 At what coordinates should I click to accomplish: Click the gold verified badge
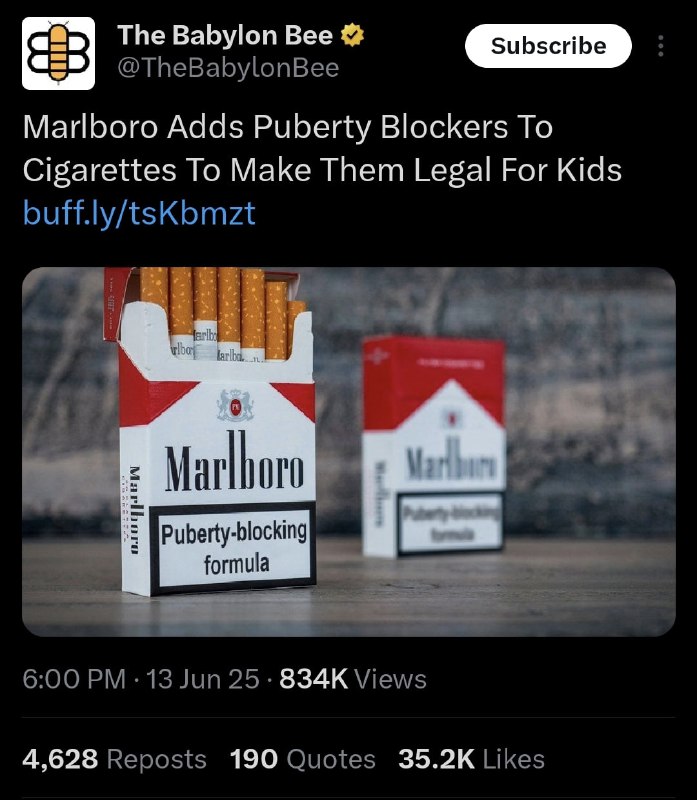pos(352,35)
